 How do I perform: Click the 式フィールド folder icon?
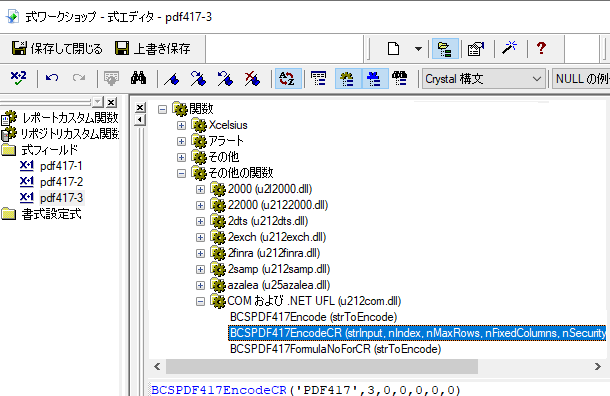9,150
